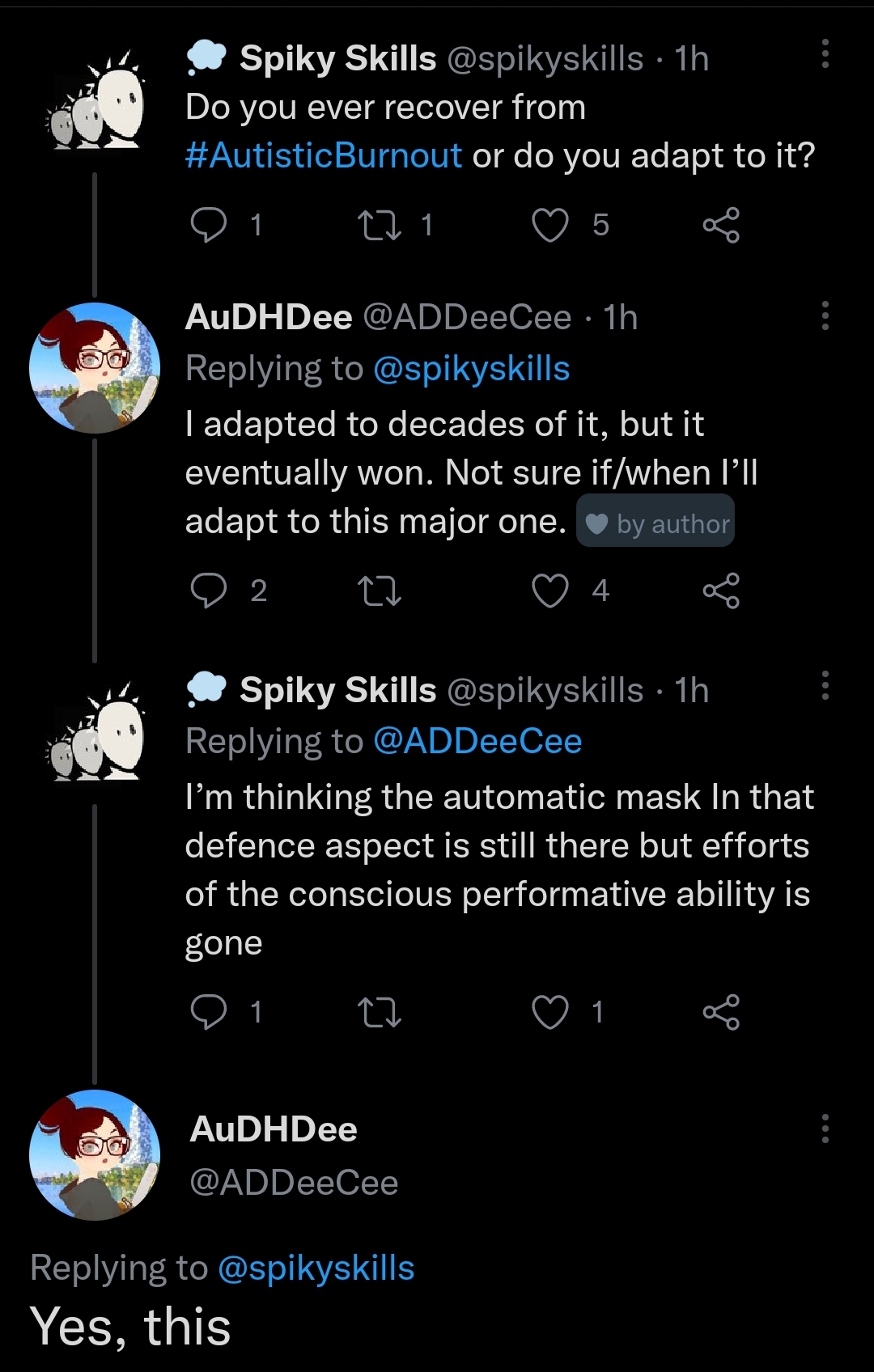Open more options on 'automatic mask' tweet

point(825,685)
